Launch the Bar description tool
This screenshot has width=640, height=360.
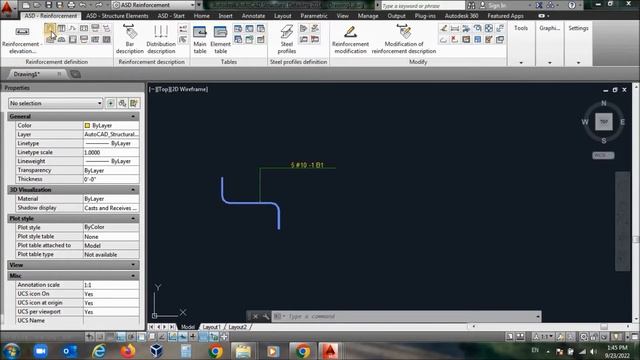click(x=129, y=39)
